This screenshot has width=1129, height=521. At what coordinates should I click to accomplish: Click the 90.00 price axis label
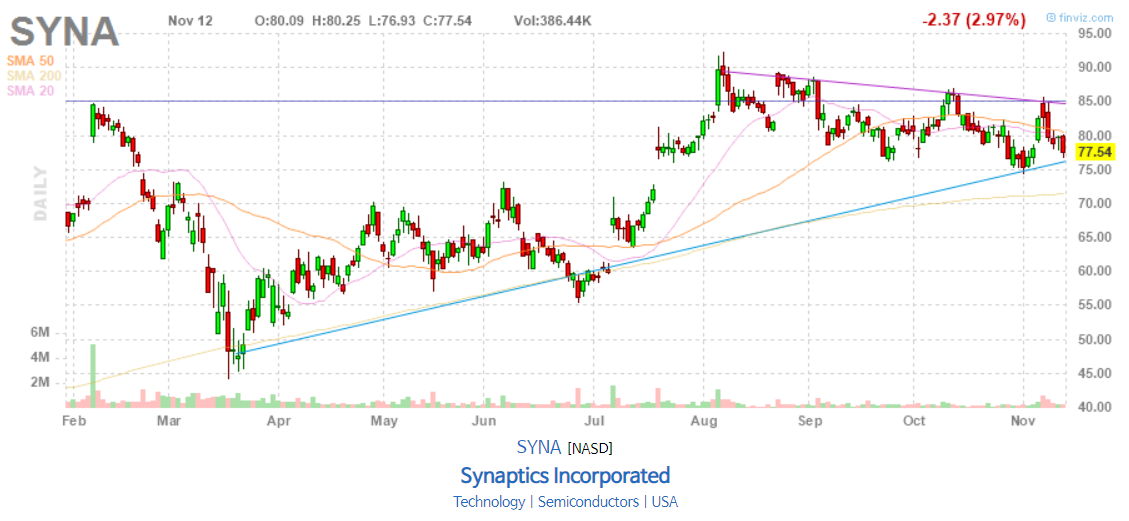1095,68
